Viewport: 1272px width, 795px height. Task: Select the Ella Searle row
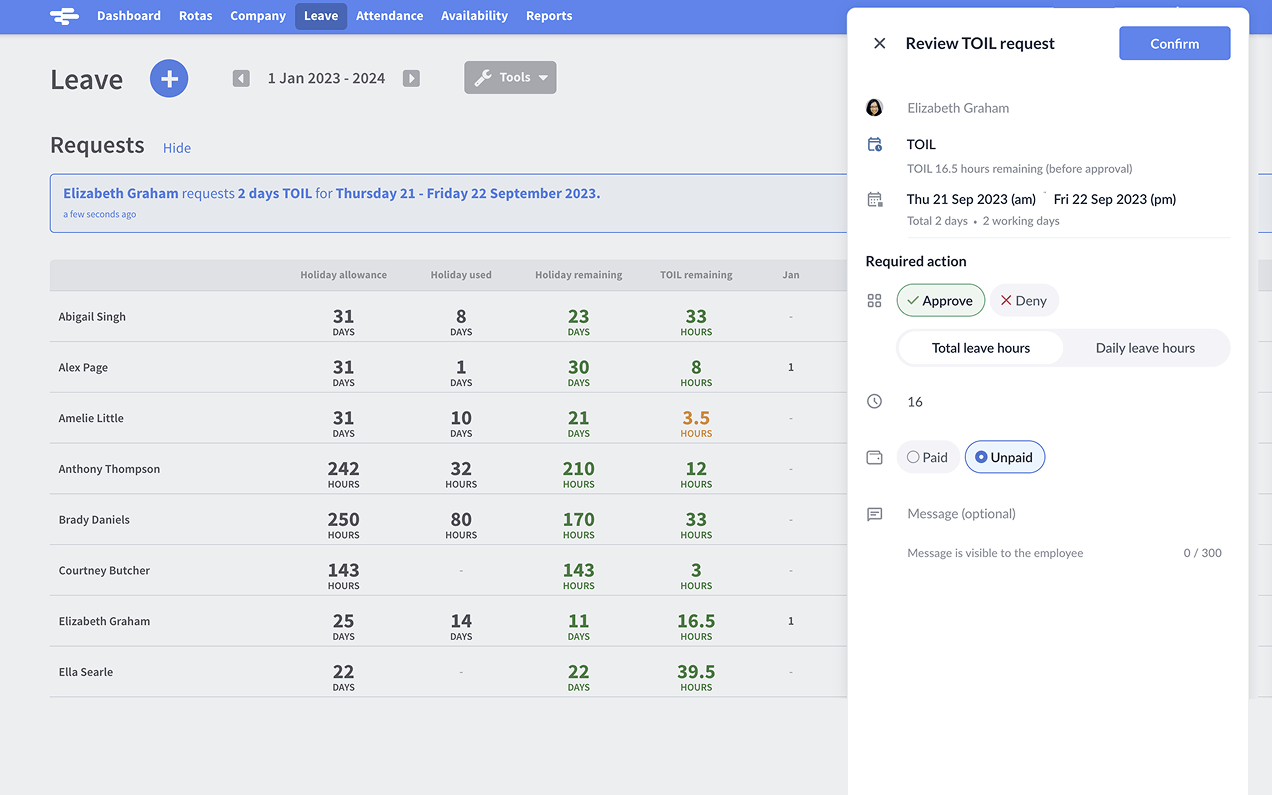point(449,672)
